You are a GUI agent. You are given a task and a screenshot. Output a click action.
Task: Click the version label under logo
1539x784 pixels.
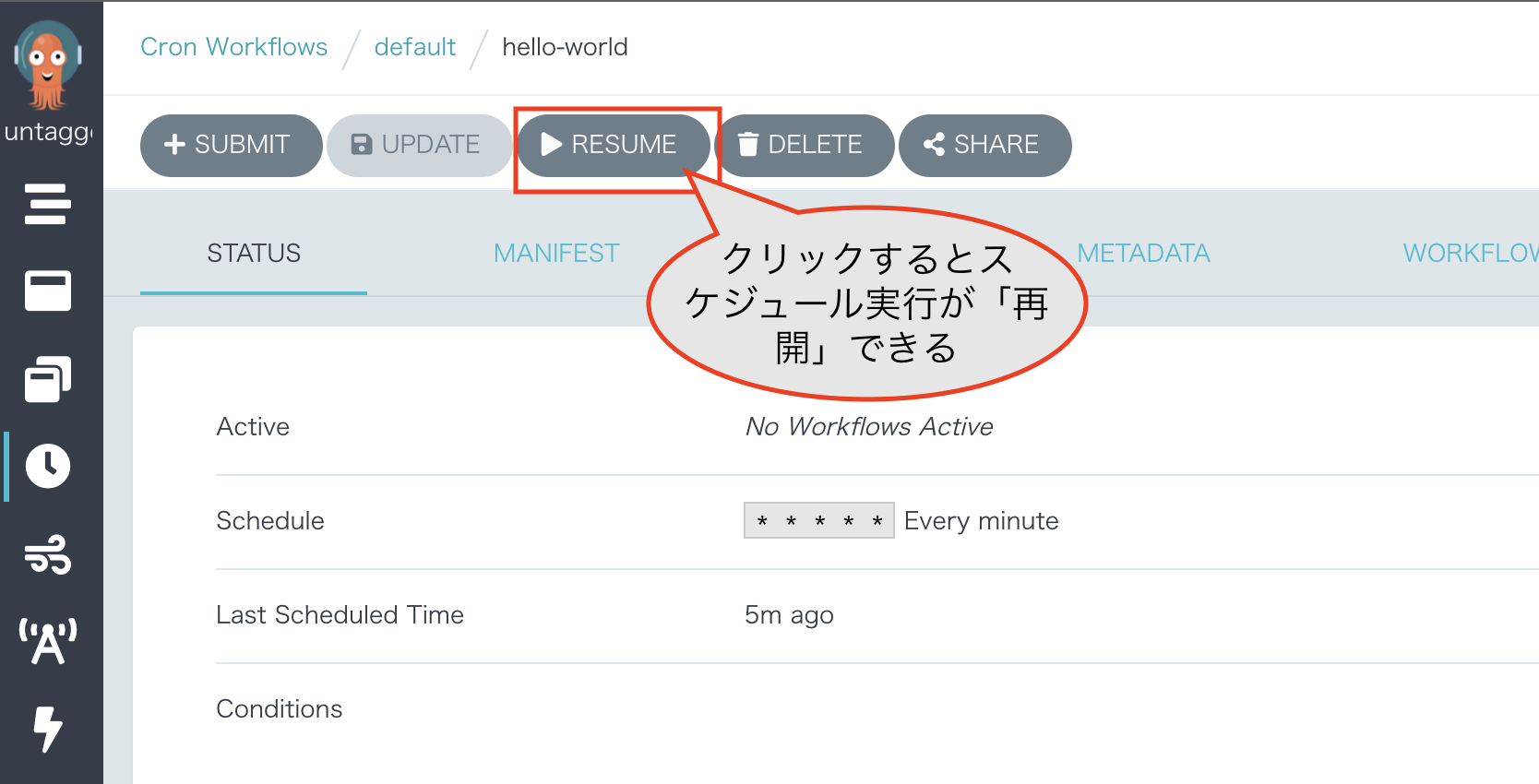point(48,132)
